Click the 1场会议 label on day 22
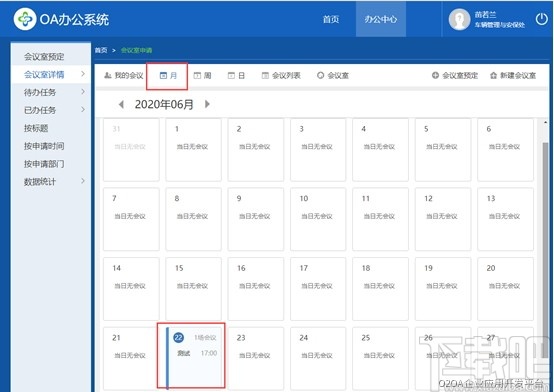Viewport: 554px width, 392px height. coord(205,338)
